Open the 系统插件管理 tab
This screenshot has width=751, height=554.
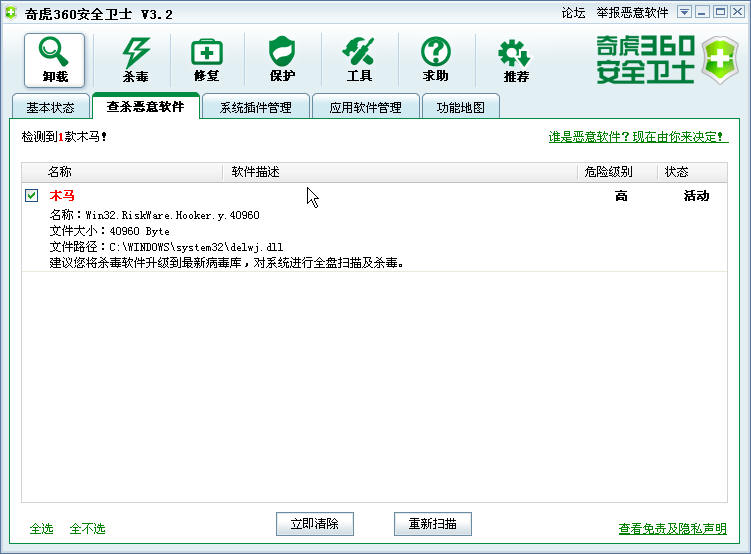256,106
